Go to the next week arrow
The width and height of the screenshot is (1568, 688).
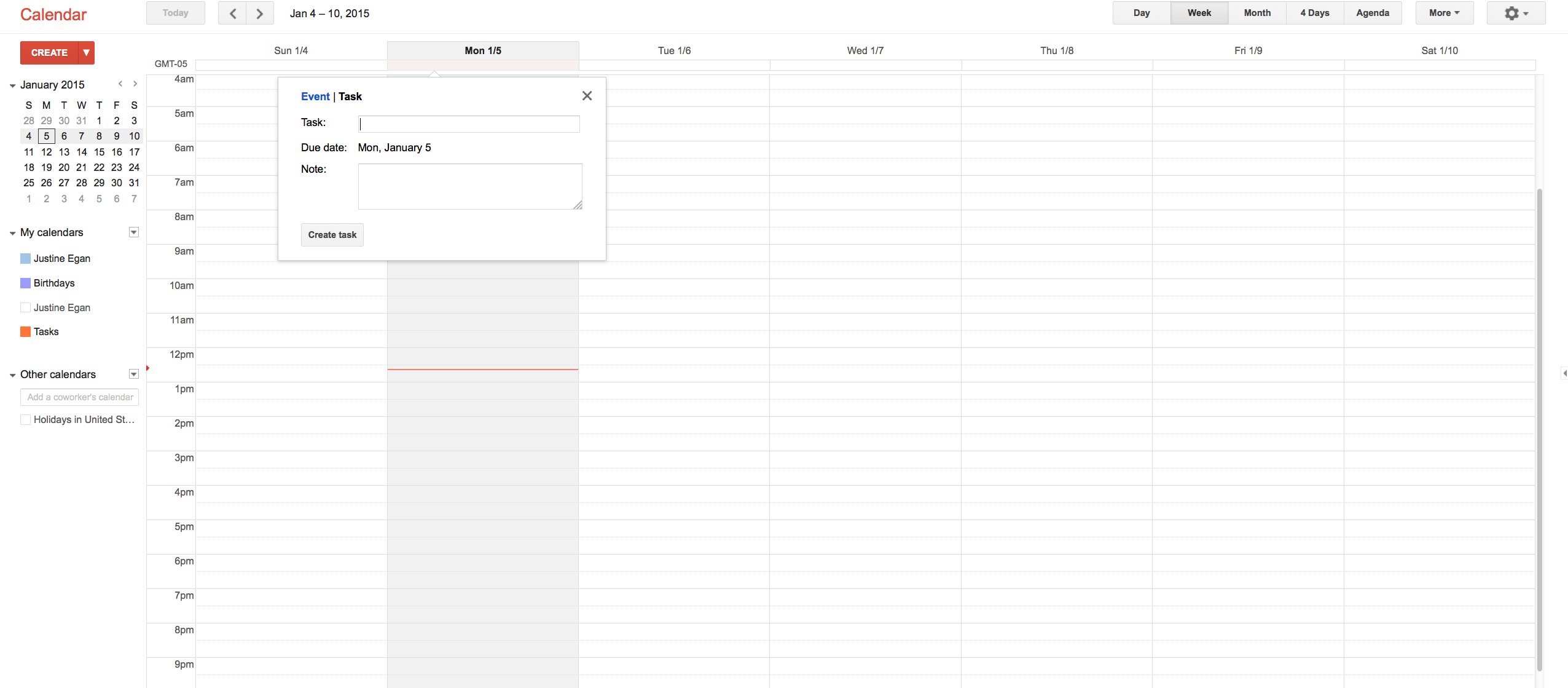[x=259, y=14]
